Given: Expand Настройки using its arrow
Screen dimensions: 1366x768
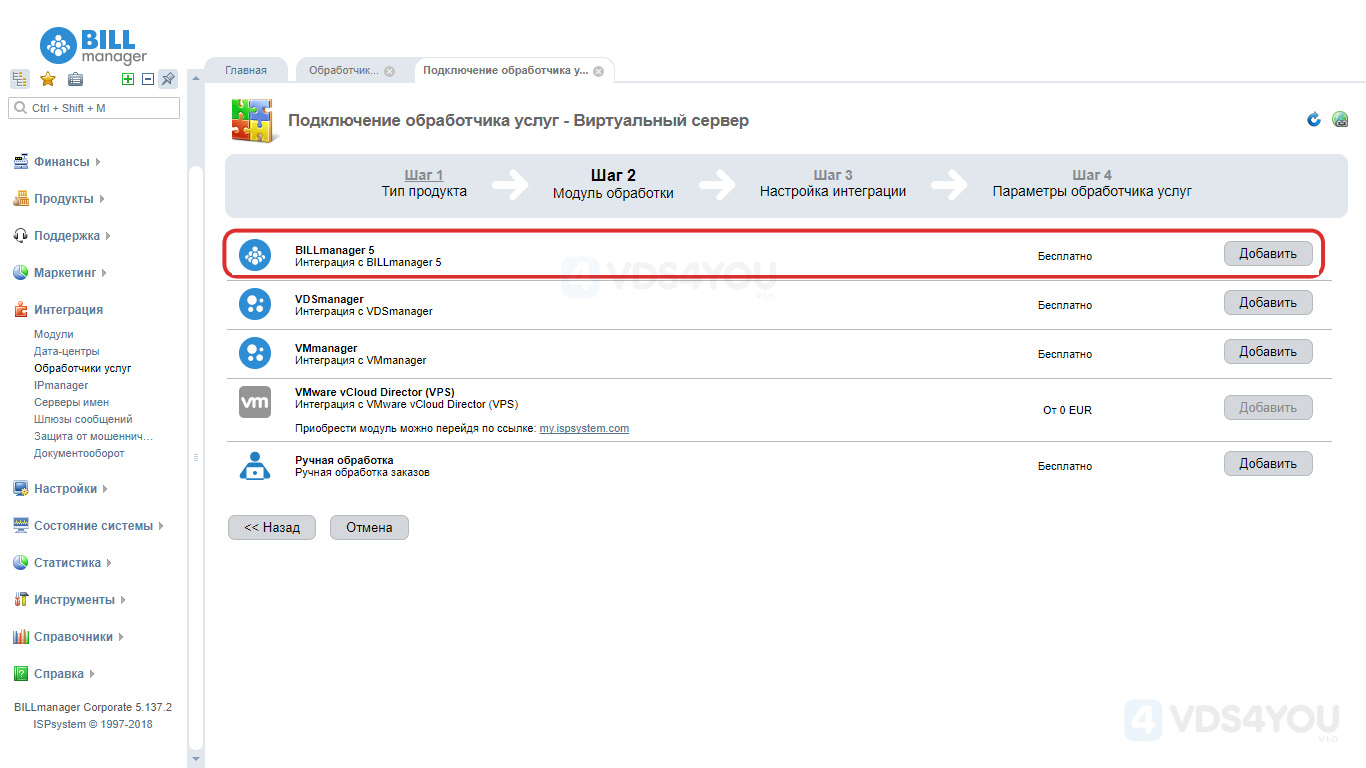Looking at the screenshot, I should click(x=105, y=489).
